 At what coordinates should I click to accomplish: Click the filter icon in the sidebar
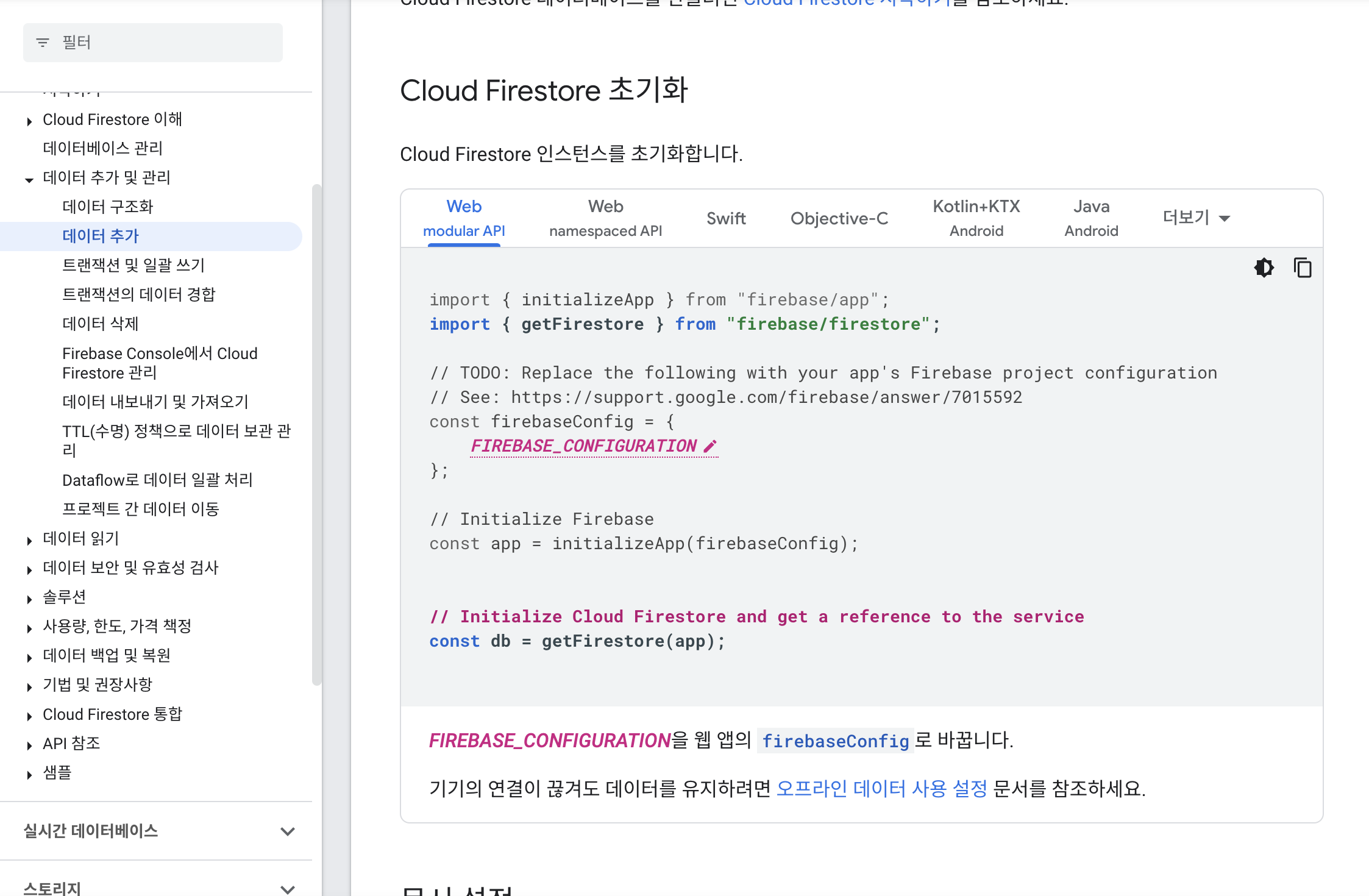43,43
